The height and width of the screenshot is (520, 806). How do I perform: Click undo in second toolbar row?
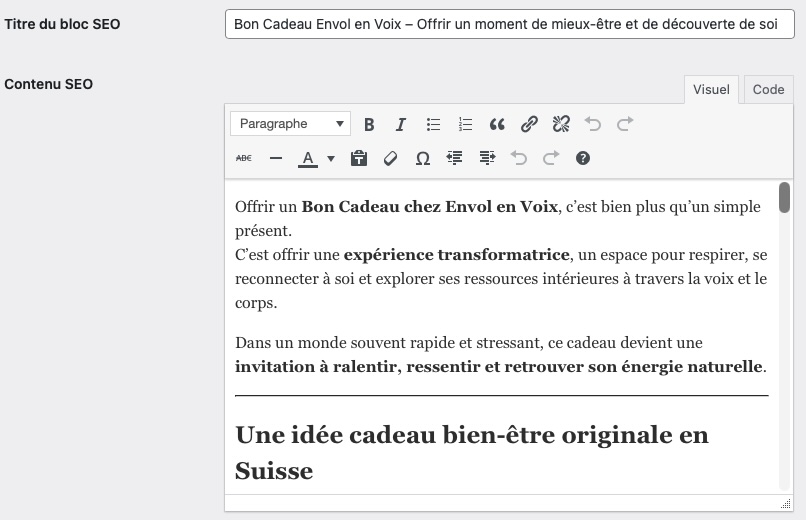point(519,158)
